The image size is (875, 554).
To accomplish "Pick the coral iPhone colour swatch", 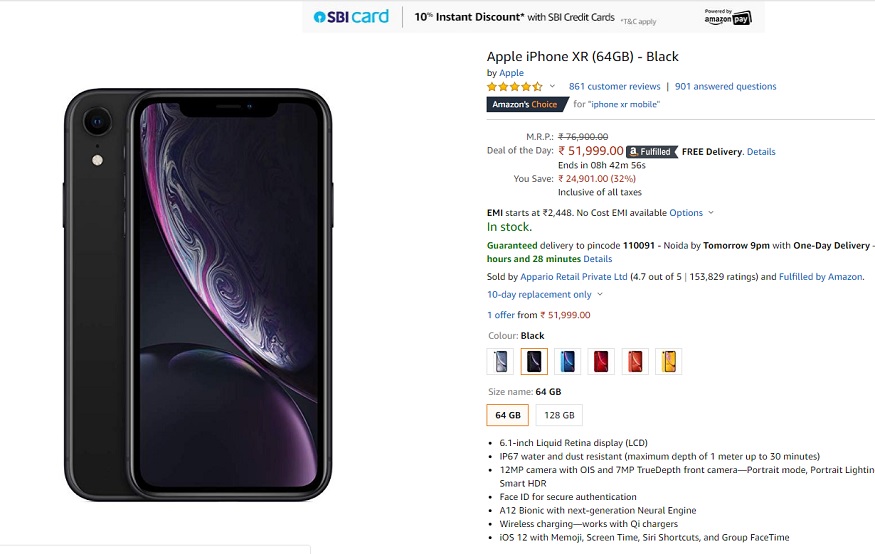I will (635, 362).
